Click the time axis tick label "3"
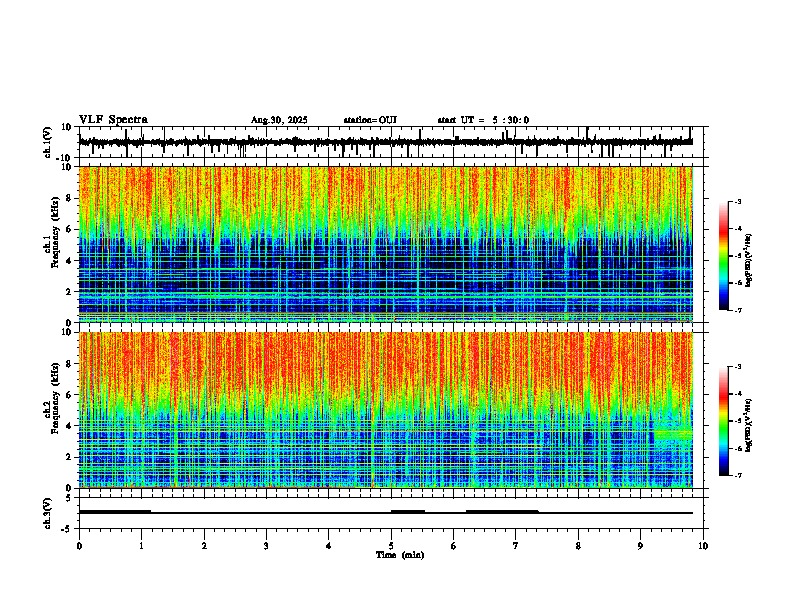 coord(266,546)
